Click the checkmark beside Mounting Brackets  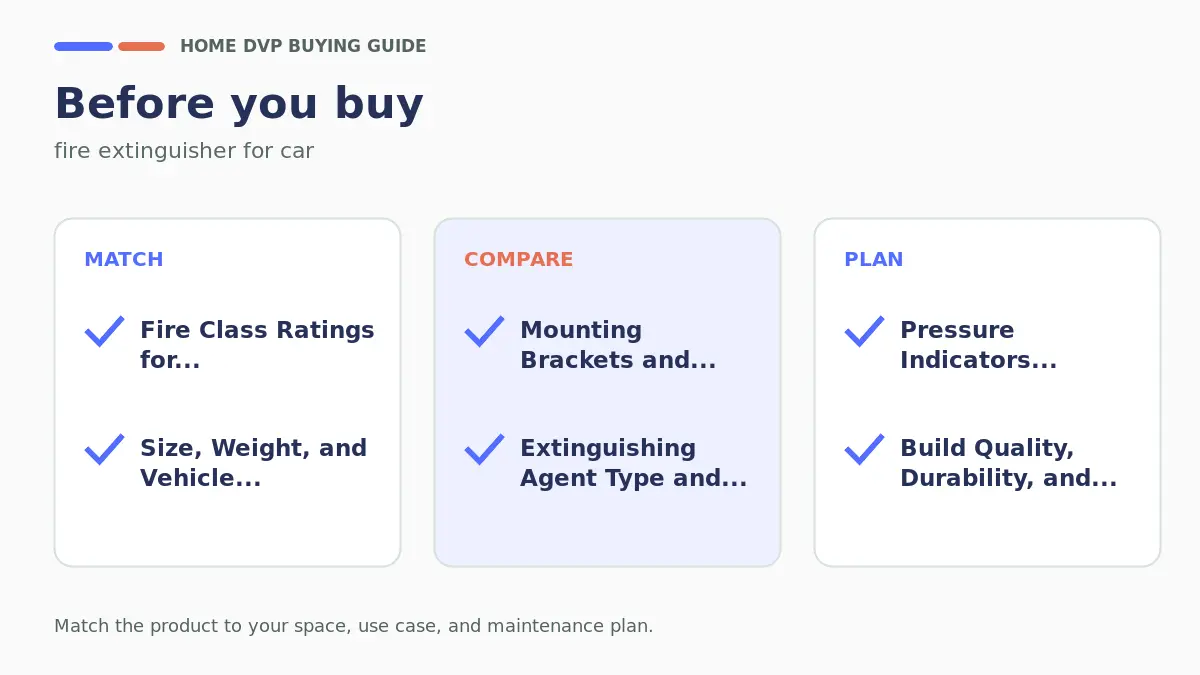pyautogui.click(x=484, y=331)
